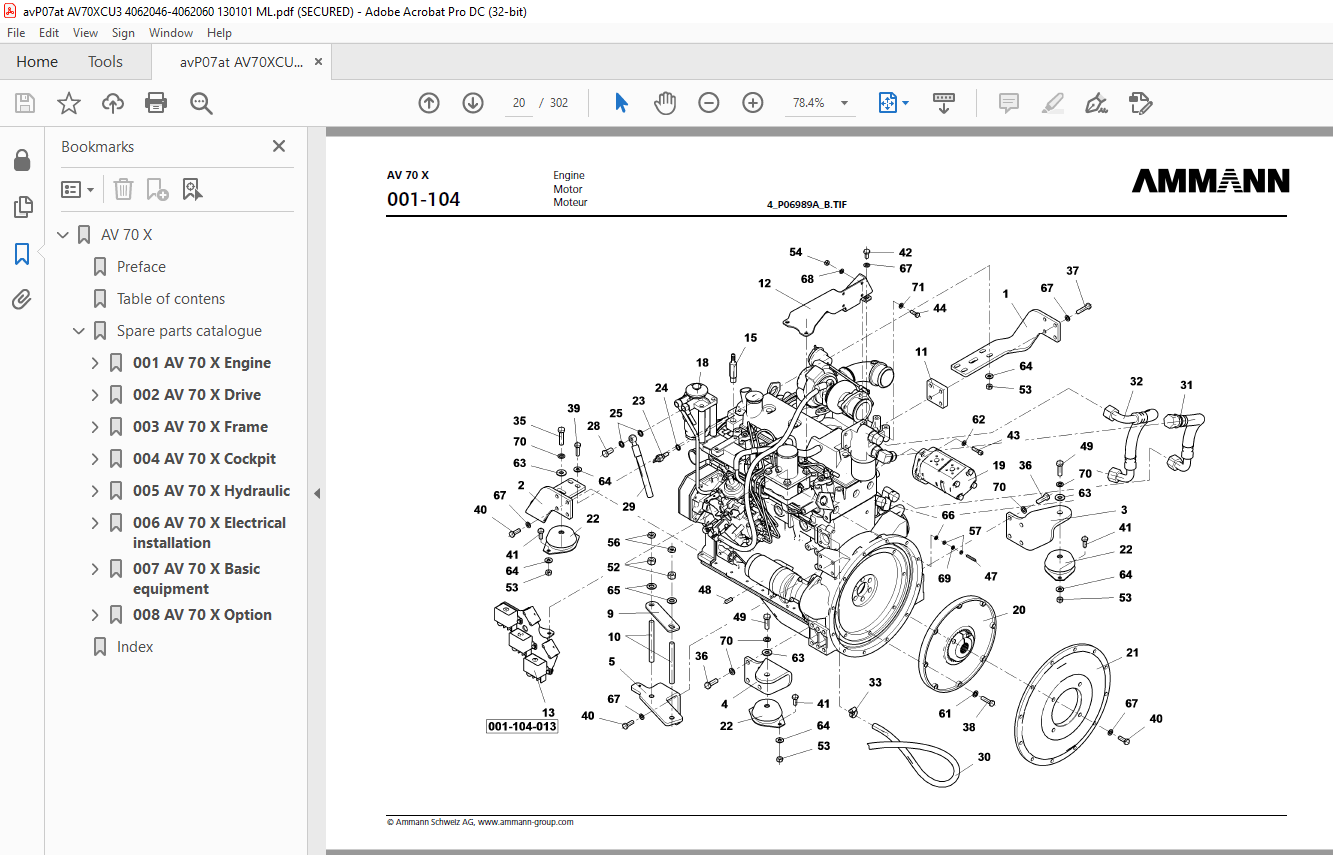
Task: Expand the 002 AV 70 X Drive bookmark
Action: click(x=95, y=395)
